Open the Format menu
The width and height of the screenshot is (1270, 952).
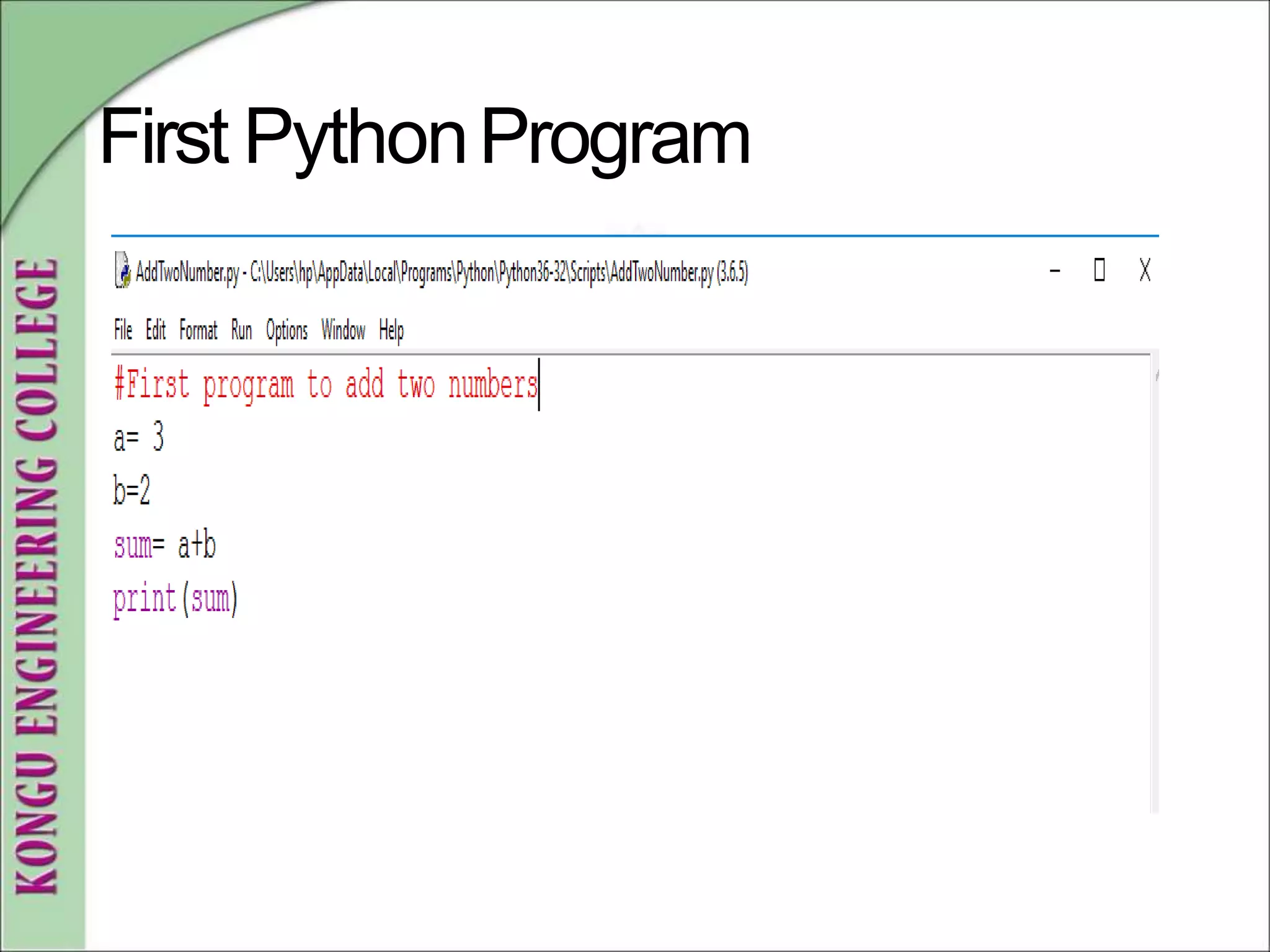click(x=198, y=330)
